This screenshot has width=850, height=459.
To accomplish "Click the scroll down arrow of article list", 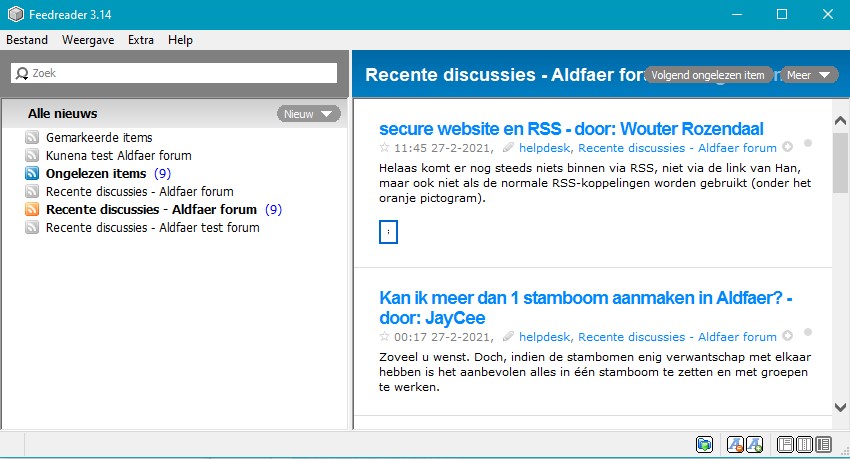I will (840, 407).
